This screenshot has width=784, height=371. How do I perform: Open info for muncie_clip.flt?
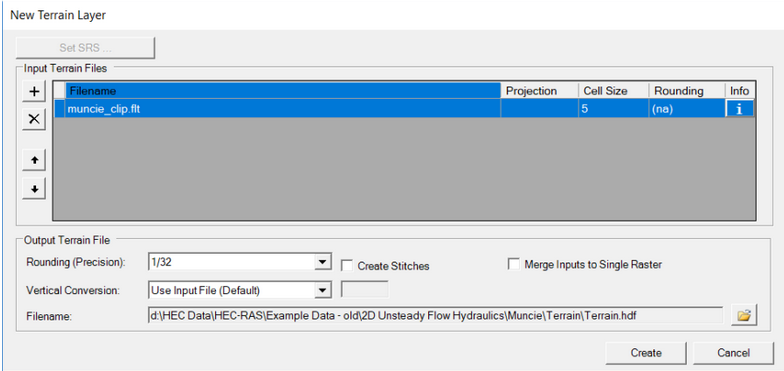point(740,109)
